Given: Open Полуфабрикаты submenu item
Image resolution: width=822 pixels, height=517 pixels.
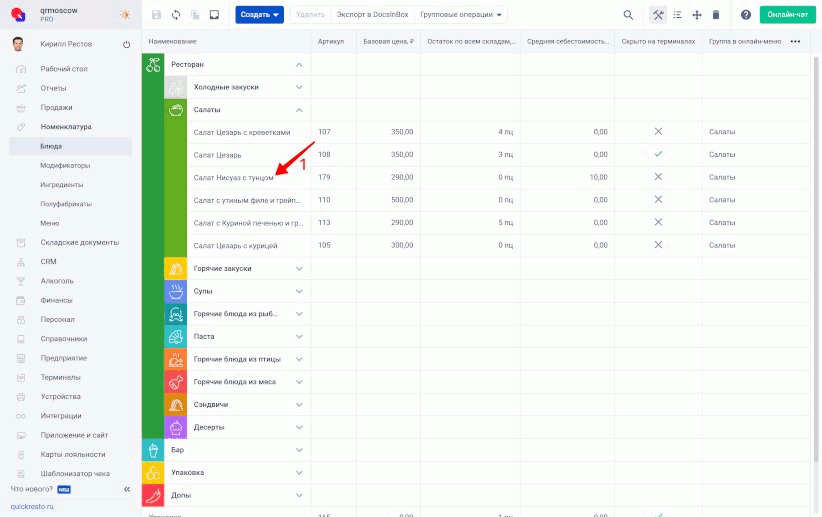Looking at the screenshot, I should 66,204.
